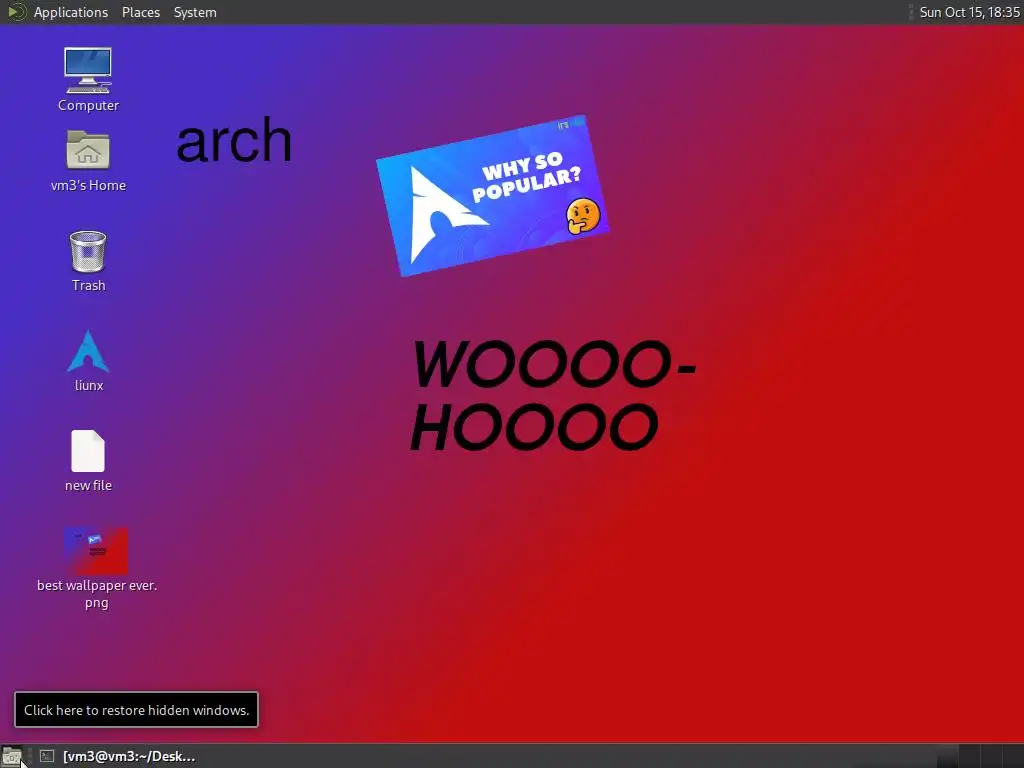
Task: Select best wallpaper ever.png thumbnail
Action: 97,551
